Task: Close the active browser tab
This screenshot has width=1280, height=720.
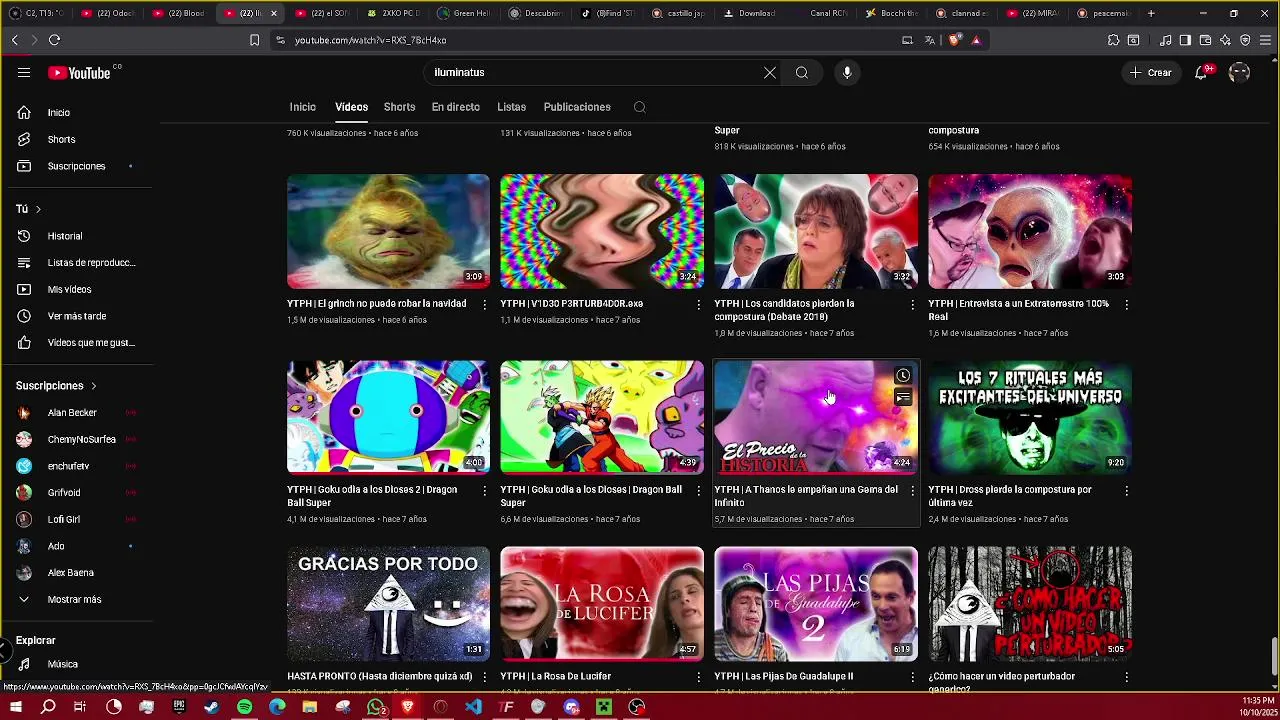Action: click(273, 13)
